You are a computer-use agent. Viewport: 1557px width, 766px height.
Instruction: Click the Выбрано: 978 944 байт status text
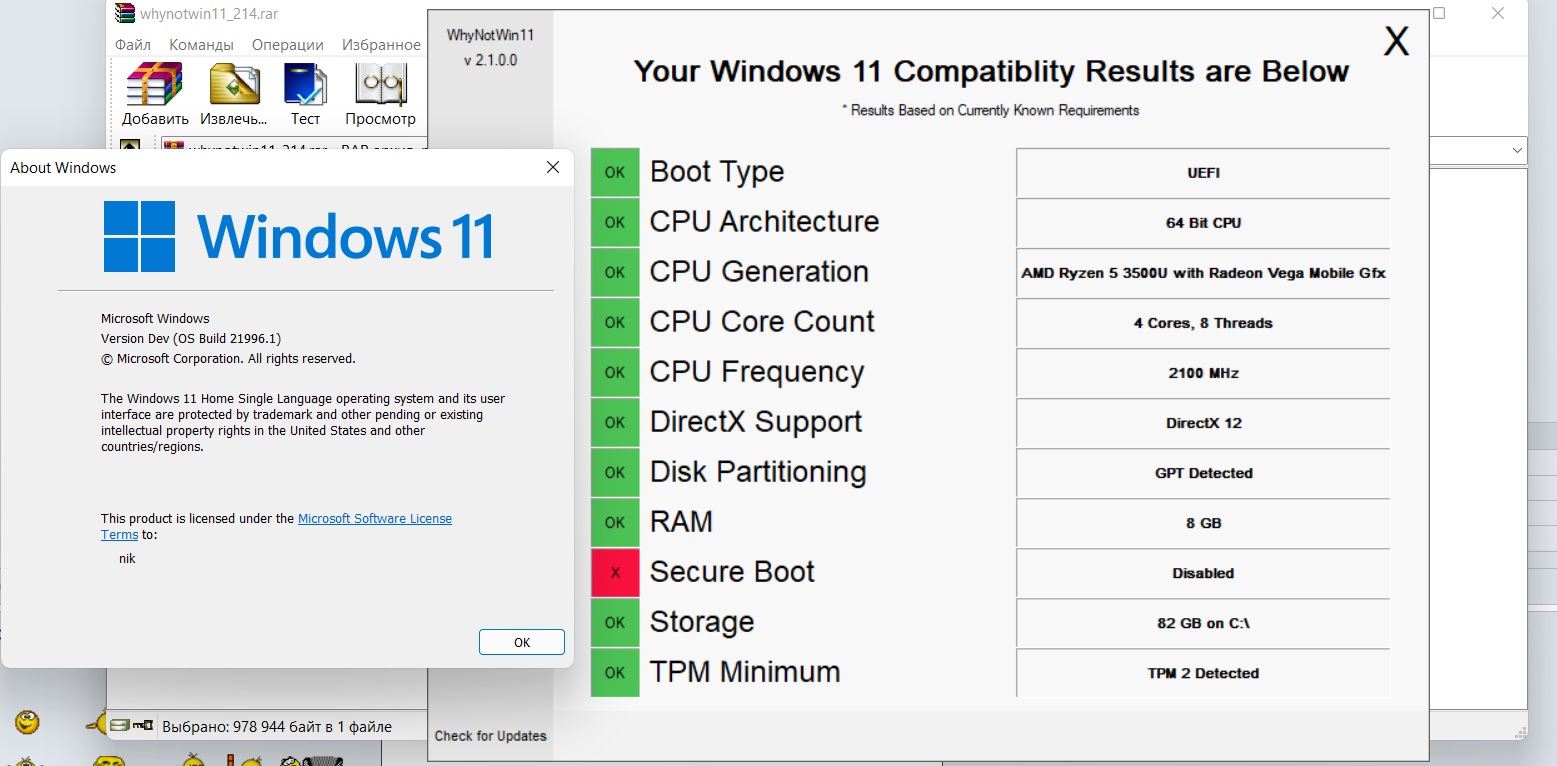[x=277, y=727]
